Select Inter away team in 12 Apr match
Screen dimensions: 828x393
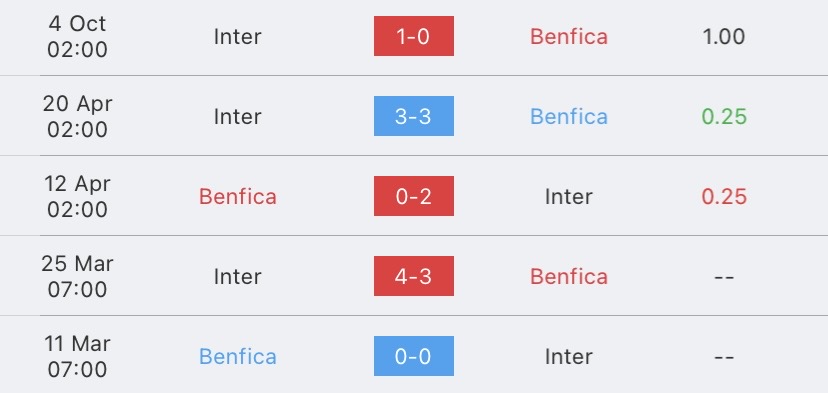[x=569, y=196]
